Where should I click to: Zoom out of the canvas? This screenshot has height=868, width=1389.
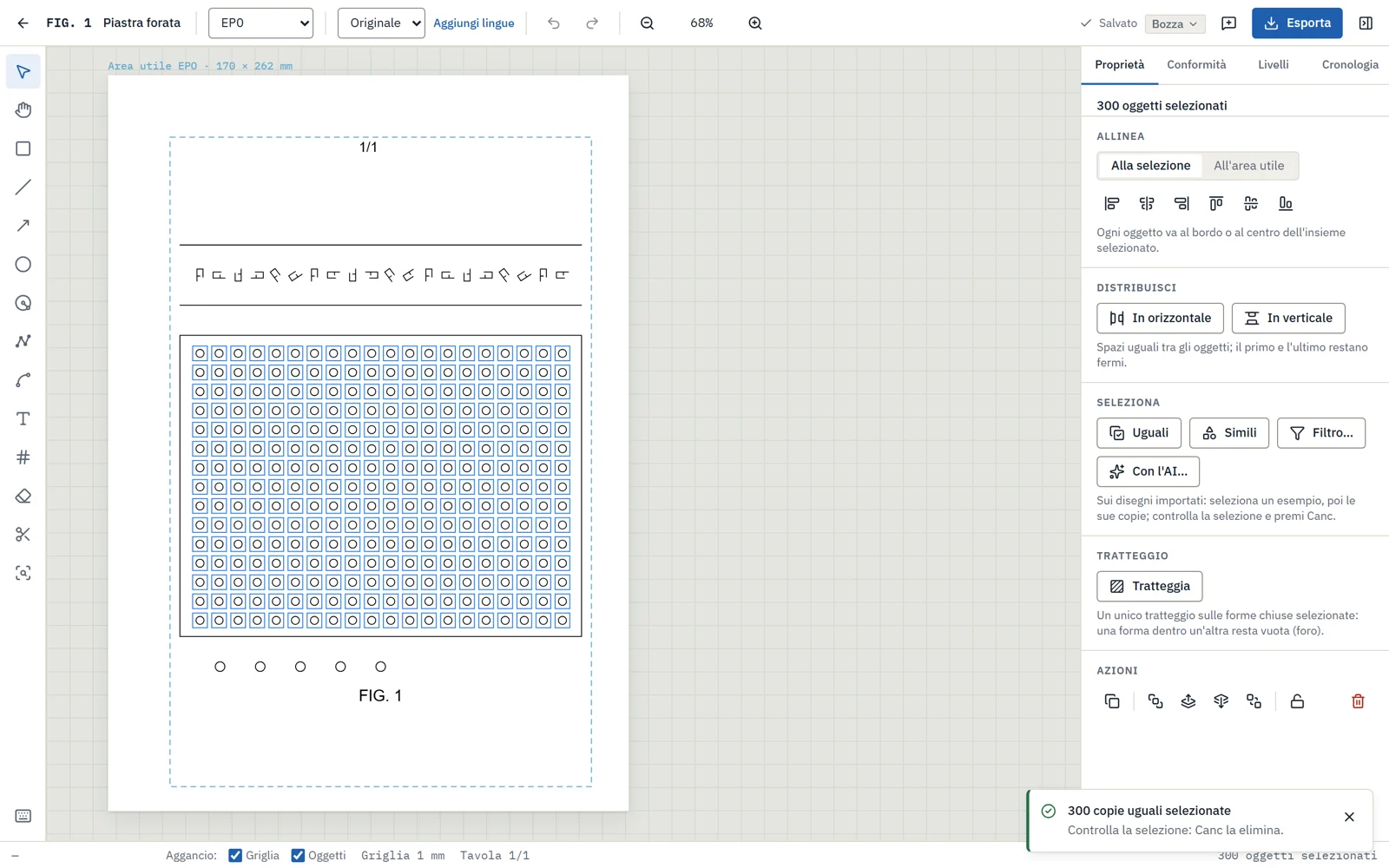click(x=648, y=23)
